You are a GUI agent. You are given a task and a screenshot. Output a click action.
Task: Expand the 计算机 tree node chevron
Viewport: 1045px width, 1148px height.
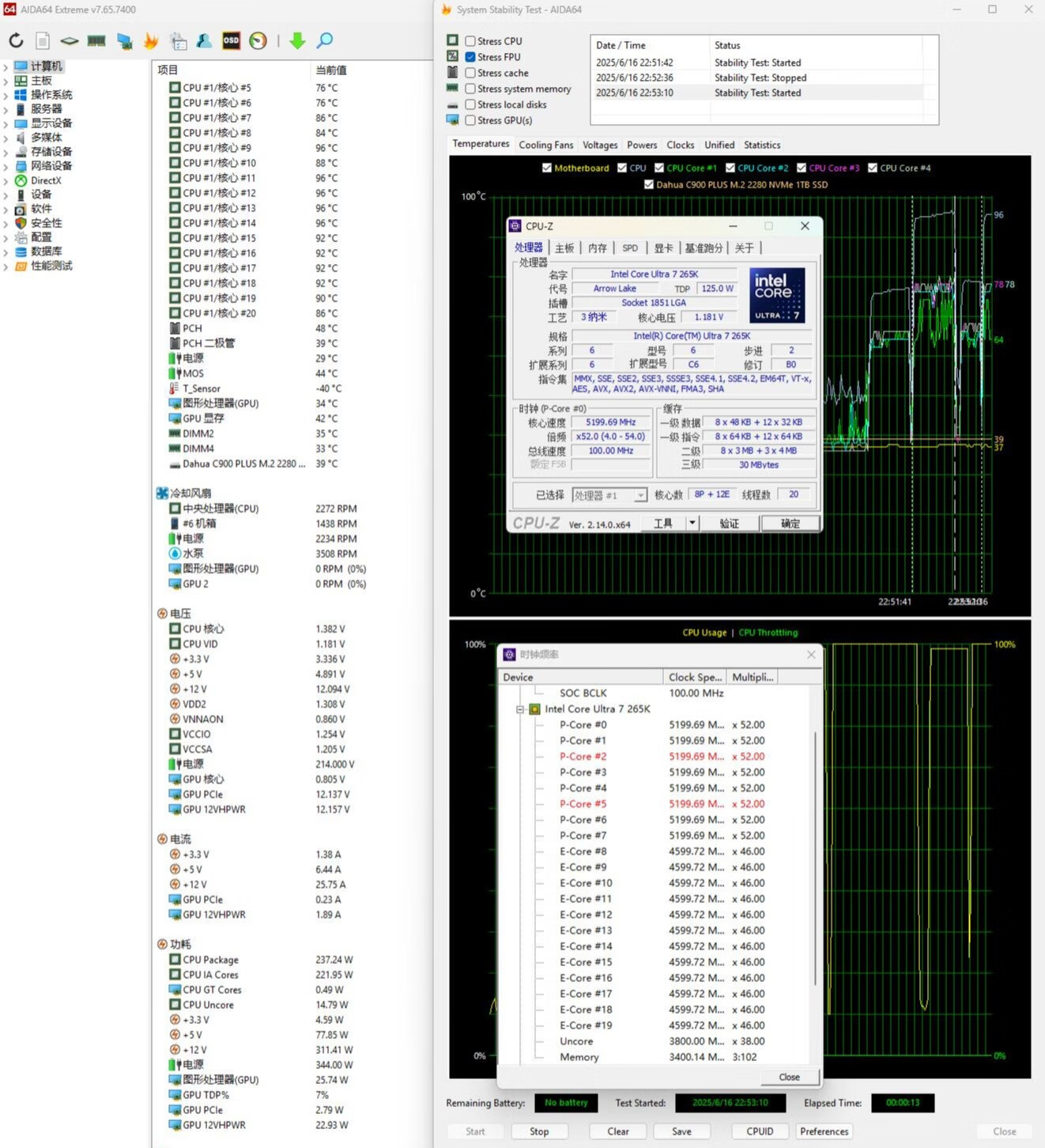(x=6, y=66)
